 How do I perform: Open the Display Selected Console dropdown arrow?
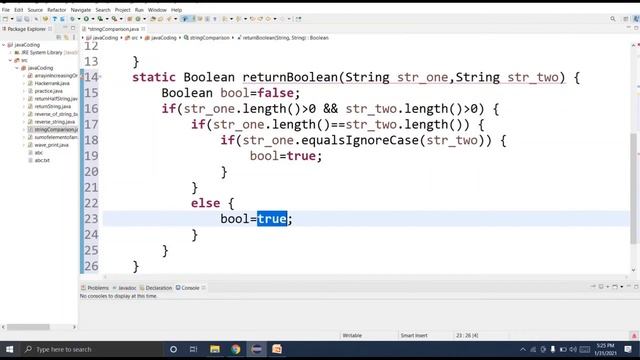608,287
